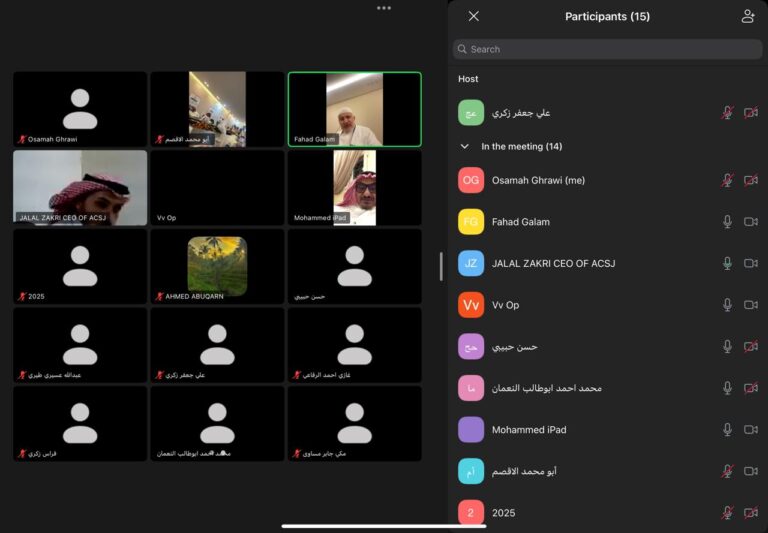Collapse the In the meeting section
This screenshot has height=533, width=768.
click(x=465, y=146)
